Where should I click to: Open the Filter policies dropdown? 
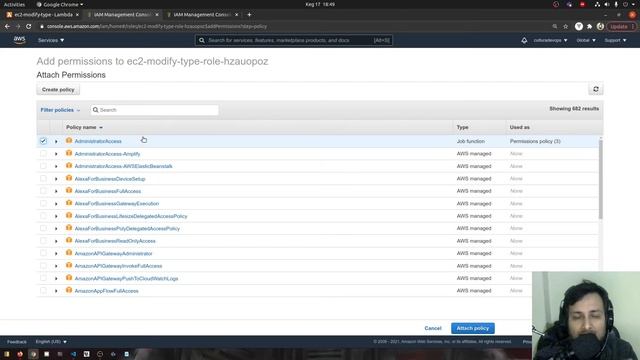(x=60, y=110)
